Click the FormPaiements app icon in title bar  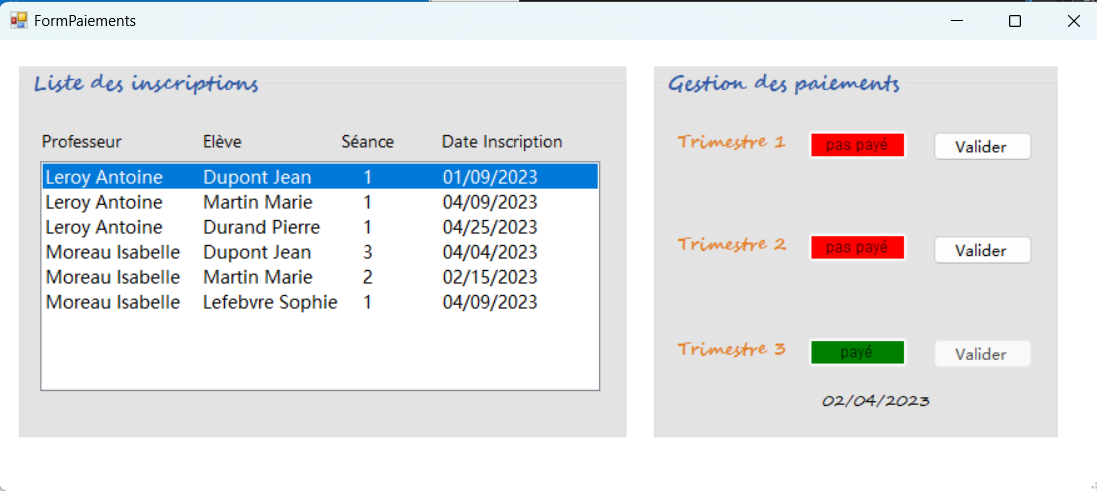pyautogui.click(x=19, y=20)
